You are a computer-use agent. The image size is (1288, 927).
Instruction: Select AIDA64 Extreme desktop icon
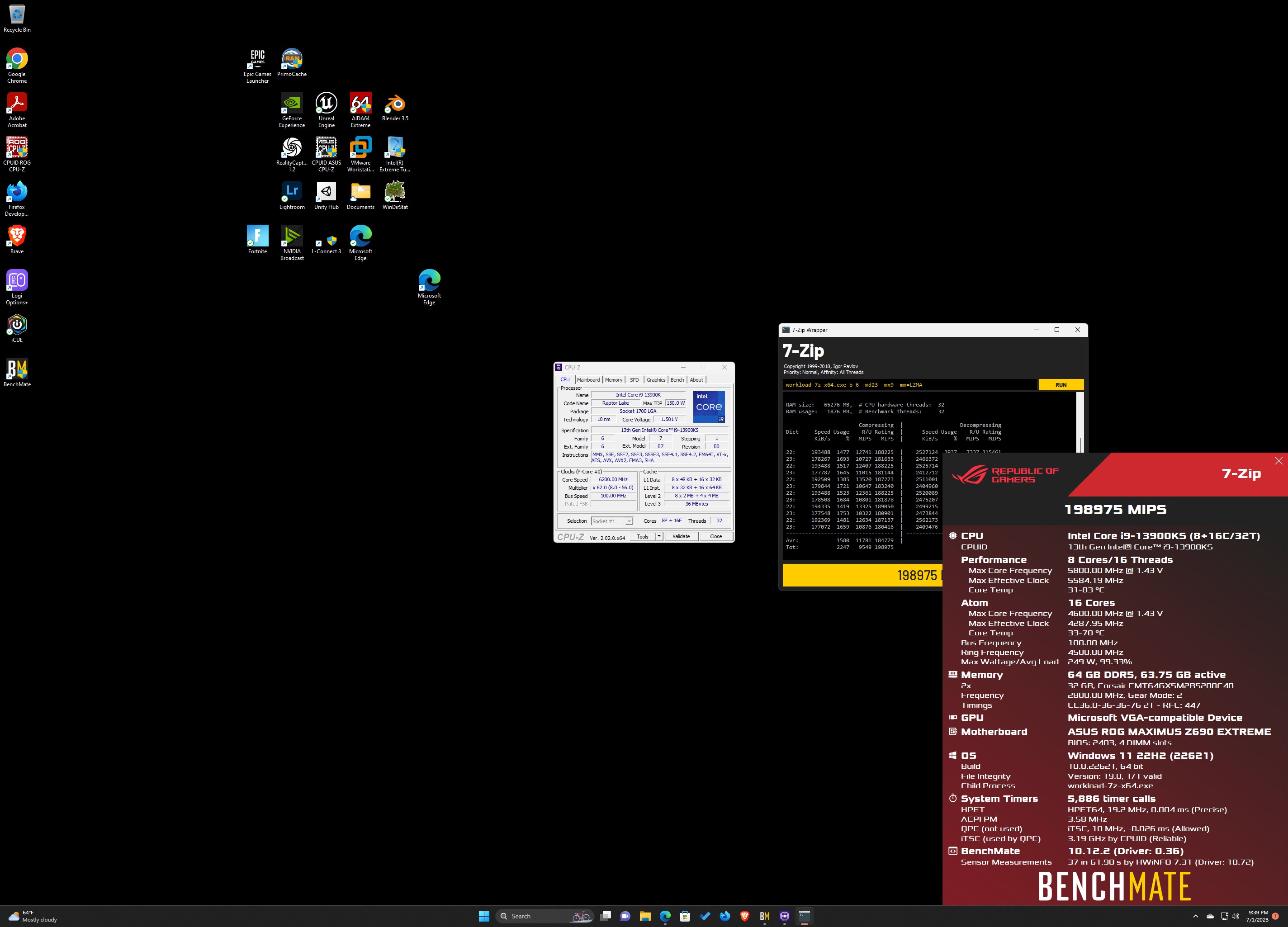360,110
